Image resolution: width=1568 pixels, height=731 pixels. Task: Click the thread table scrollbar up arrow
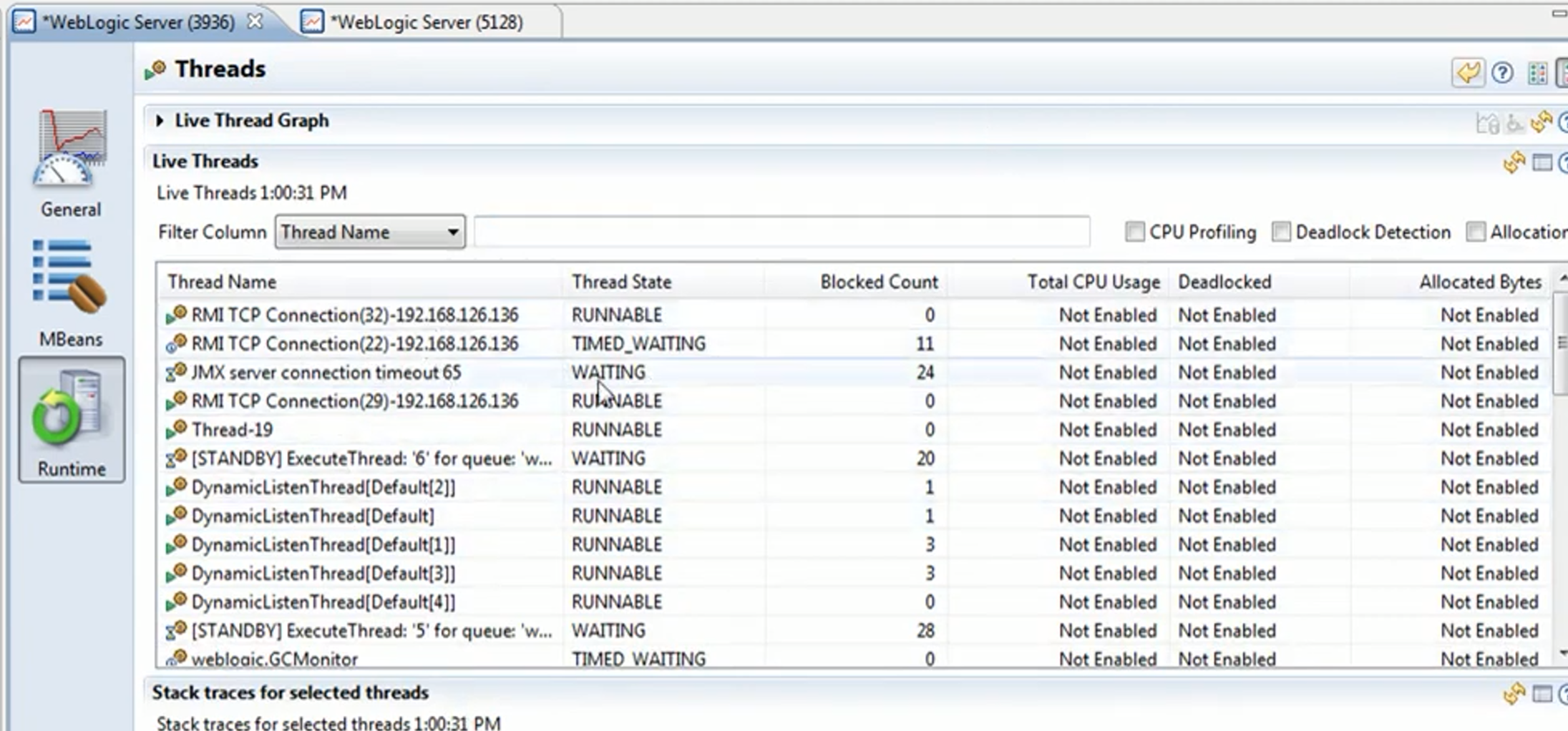1562,278
